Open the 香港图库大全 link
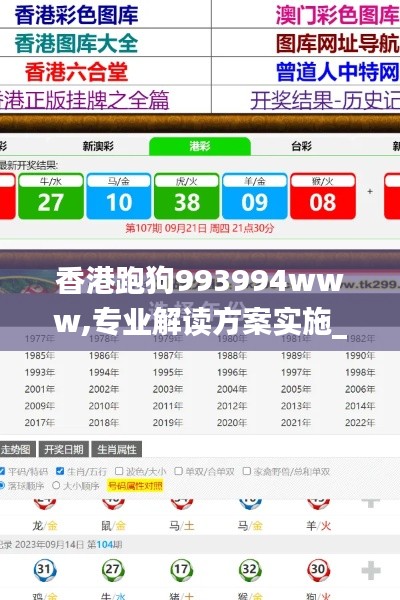Image resolution: width=400 pixels, height=600 pixels. tap(76, 44)
